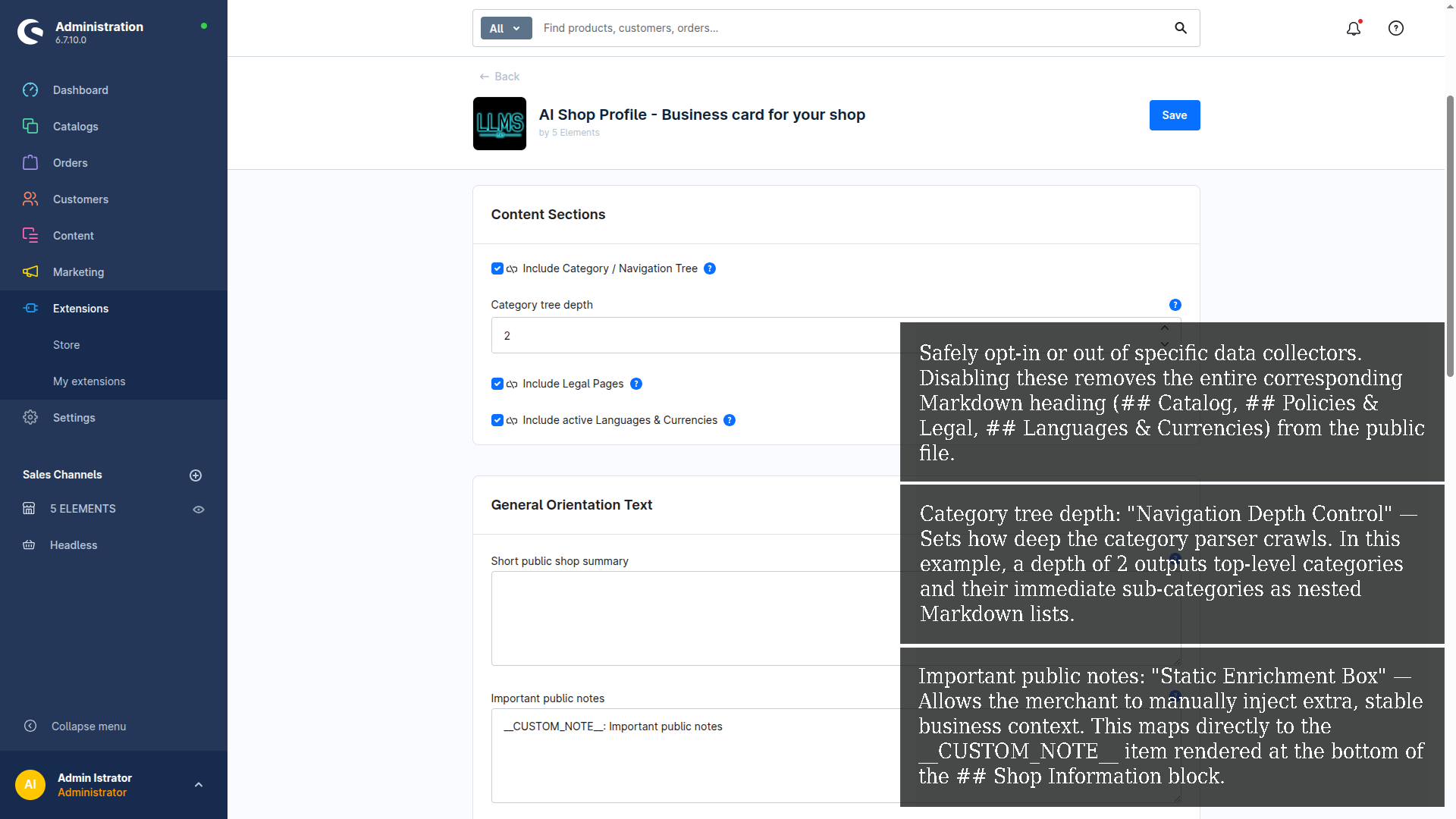The width and height of the screenshot is (1456, 819).
Task: Click the General Orientation Text heading
Action: pyautogui.click(x=572, y=505)
